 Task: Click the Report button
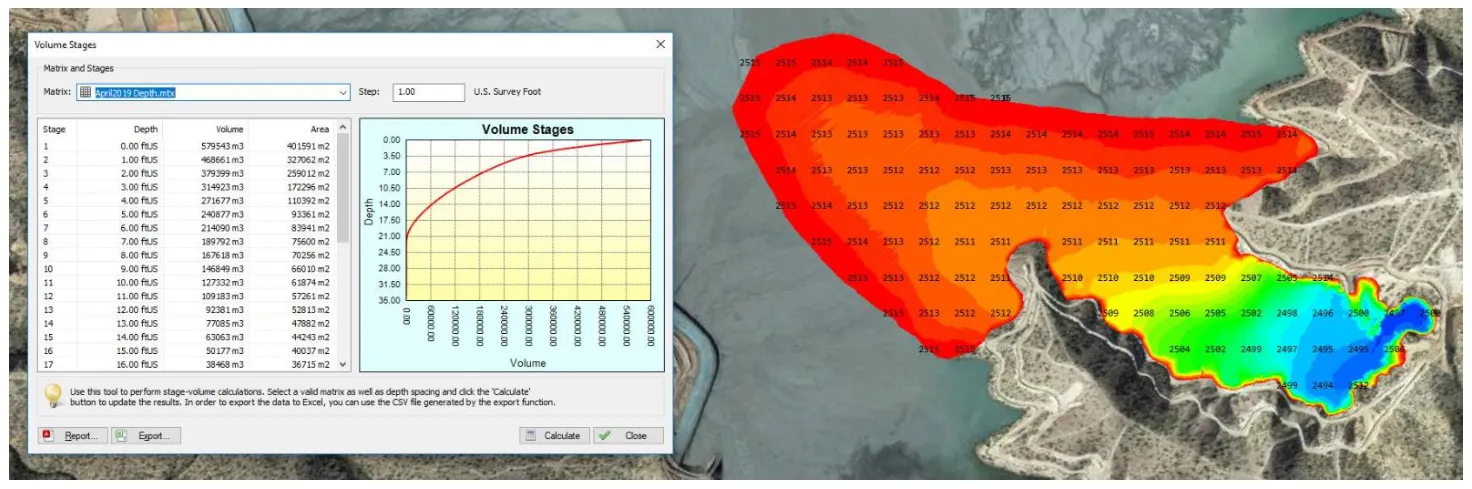pos(71,436)
